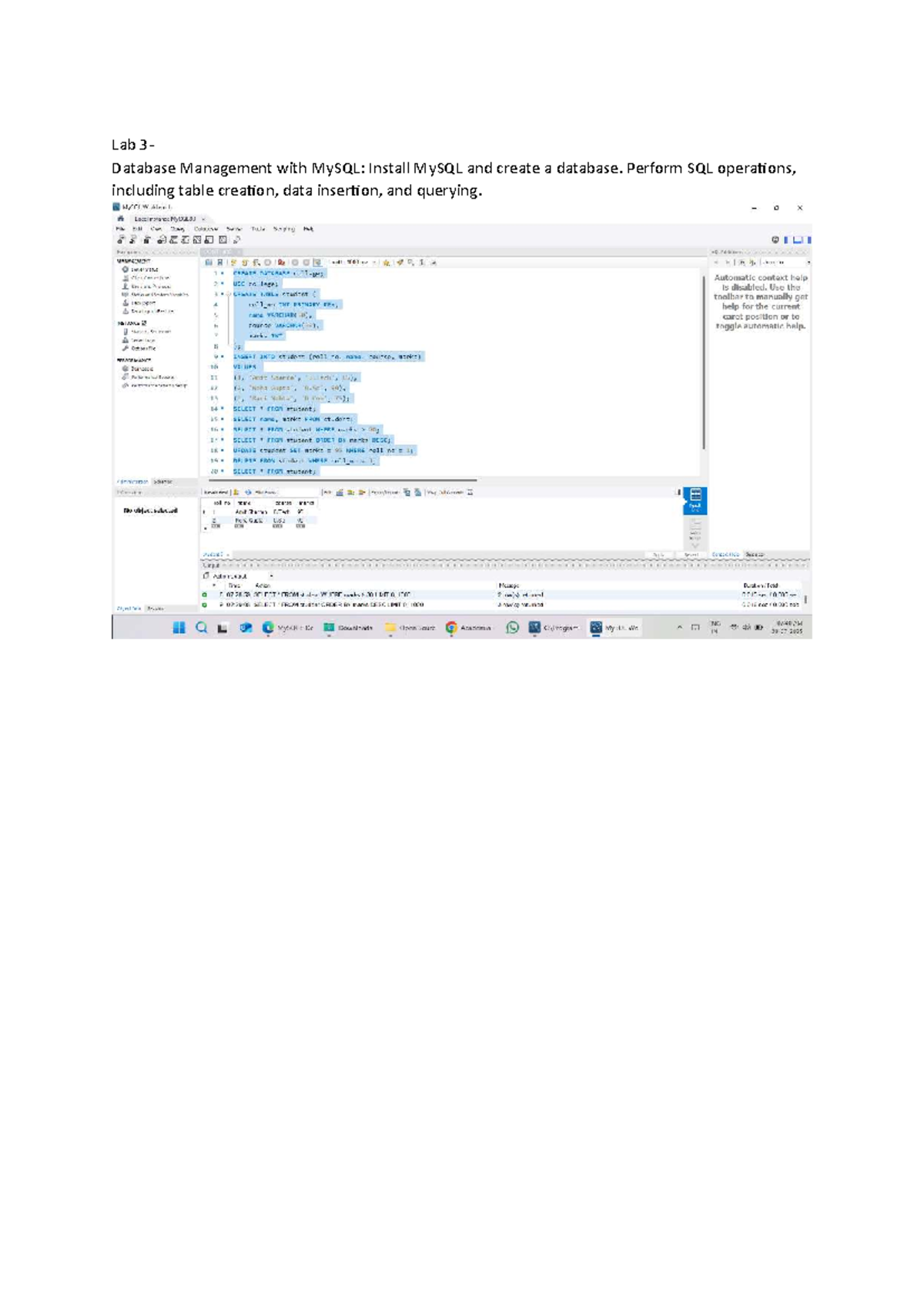Open Workbench preferences gear icon at top right

point(775,239)
